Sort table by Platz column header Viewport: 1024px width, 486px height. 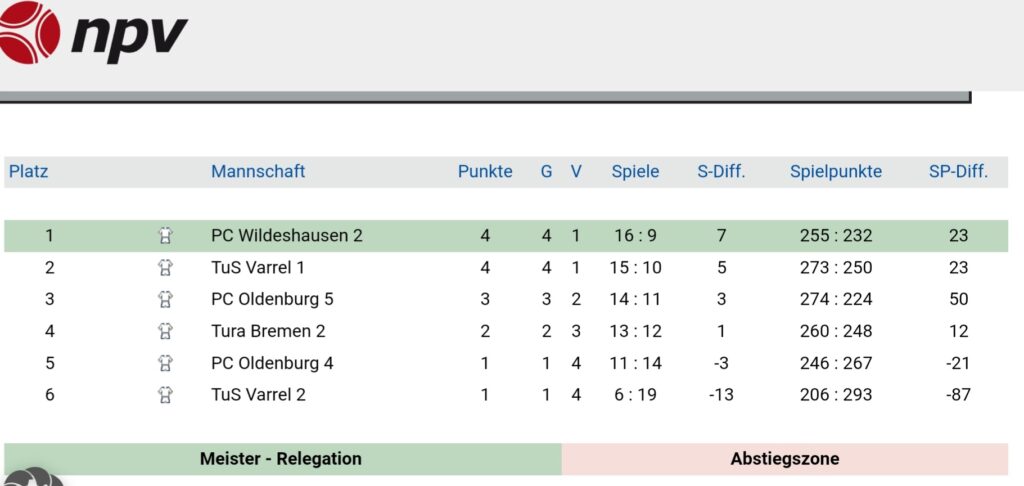click(x=28, y=172)
